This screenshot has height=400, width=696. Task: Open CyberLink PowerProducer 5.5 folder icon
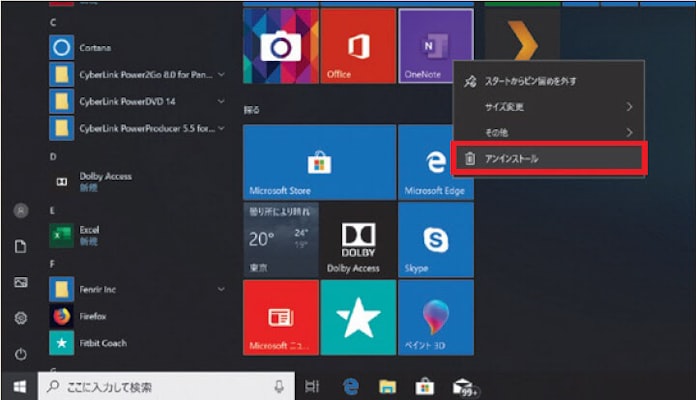(61, 128)
